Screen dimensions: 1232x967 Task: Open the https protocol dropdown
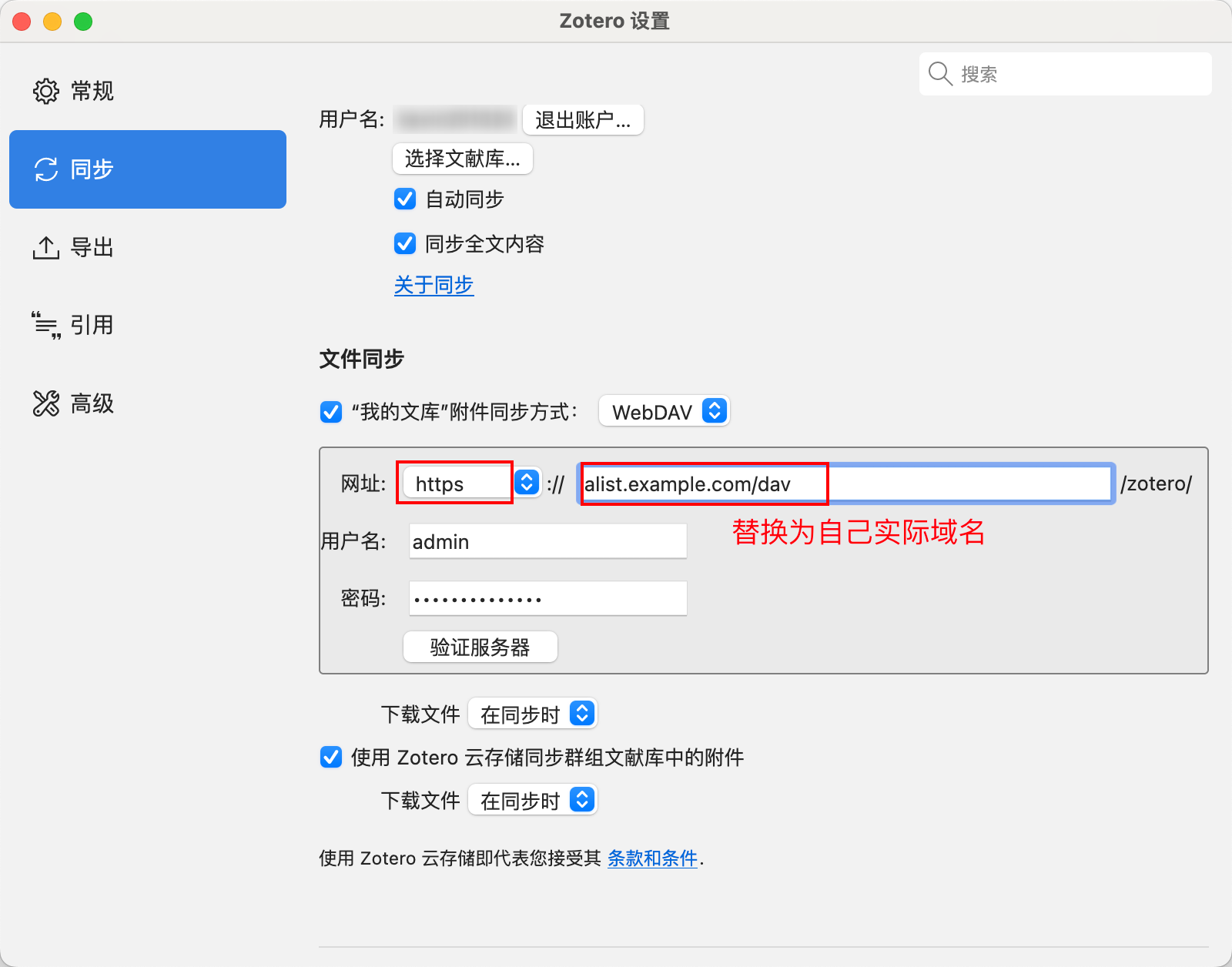point(471,483)
